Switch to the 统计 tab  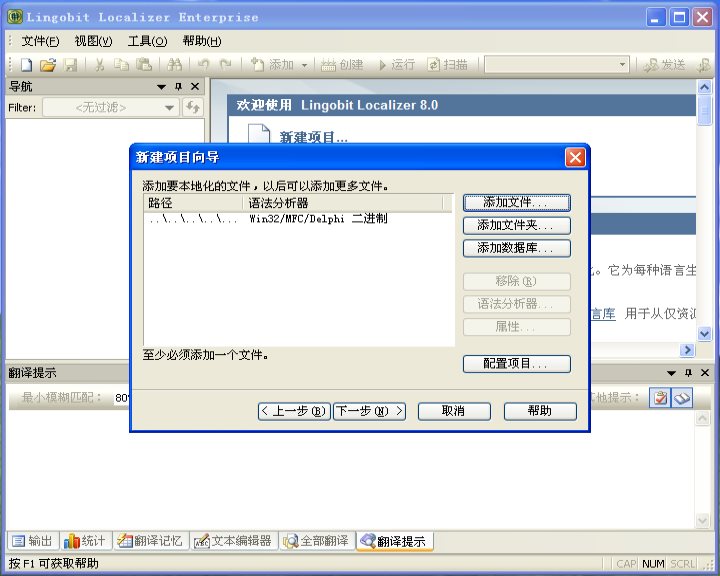click(x=86, y=541)
